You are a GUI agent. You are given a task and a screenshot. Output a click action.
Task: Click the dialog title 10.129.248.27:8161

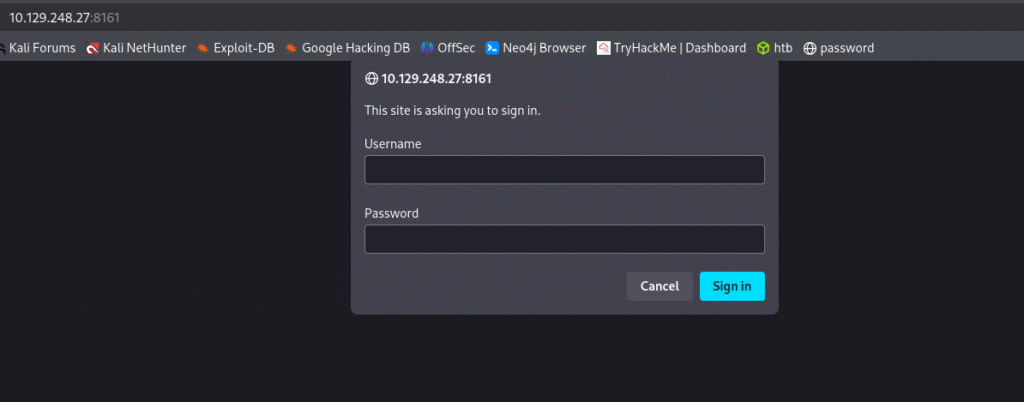click(436, 79)
